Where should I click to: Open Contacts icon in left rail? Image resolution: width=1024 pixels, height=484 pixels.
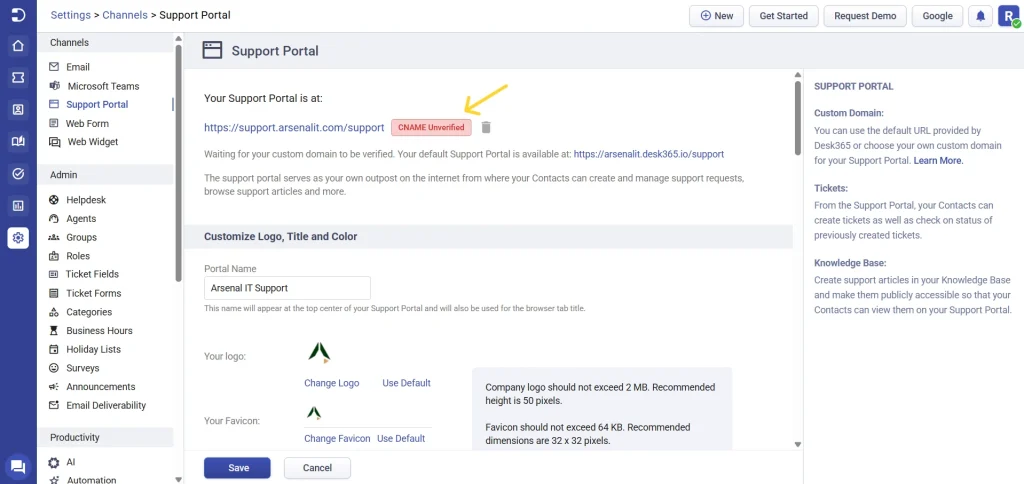[x=18, y=110]
